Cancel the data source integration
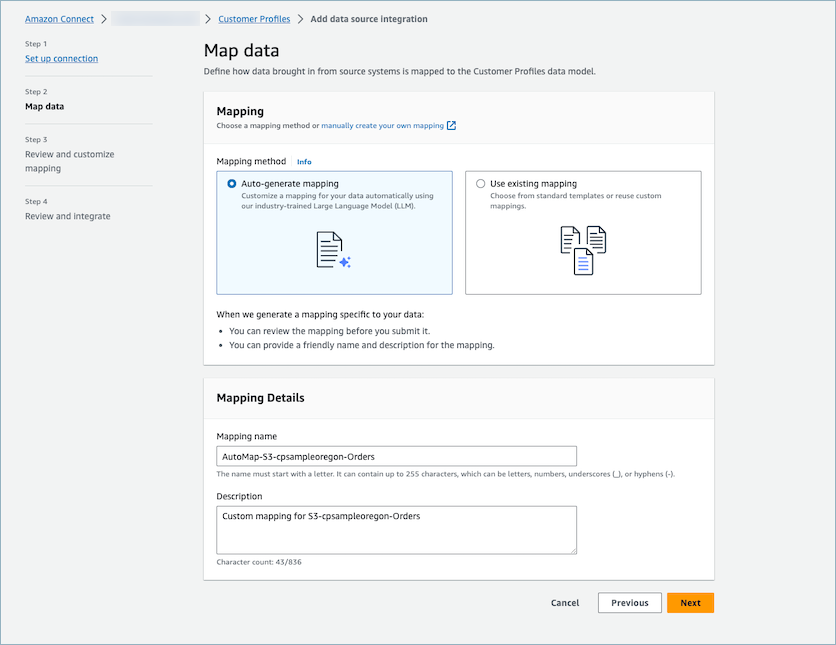The height and width of the screenshot is (645, 836). point(565,603)
